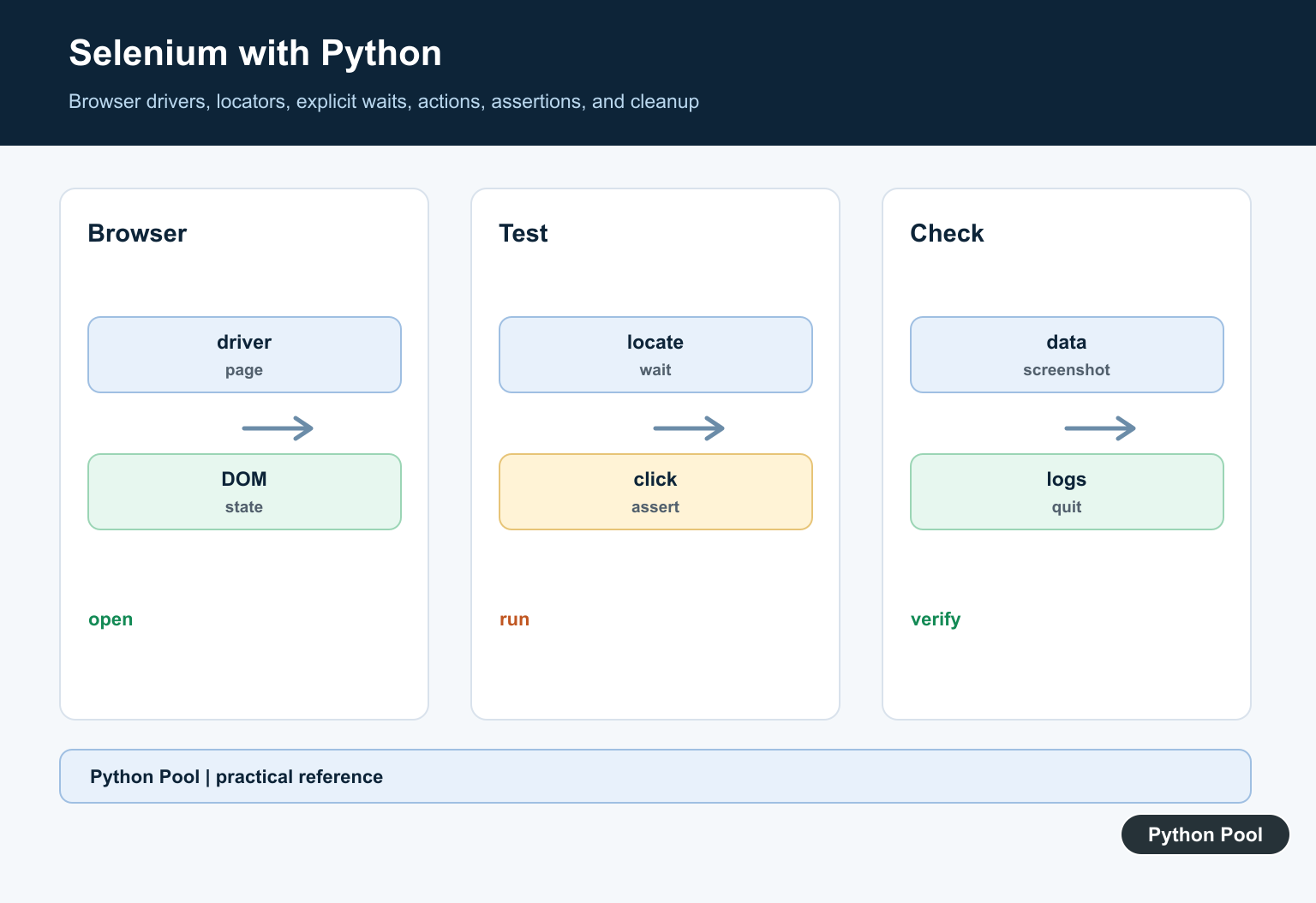Image resolution: width=1316 pixels, height=903 pixels.
Task: Click the 'Python Pool | practical reference' bar
Action: pos(655,776)
